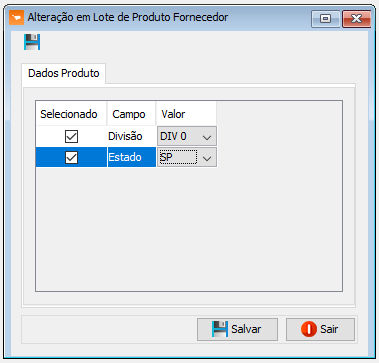Restore the window using the title bar button
The image size is (379, 363).
click(x=326, y=19)
